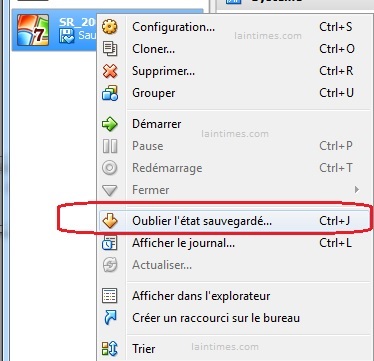This screenshot has height=361, width=374.
Task: Select Créer un raccourci sur le bureau
Action: (234, 318)
